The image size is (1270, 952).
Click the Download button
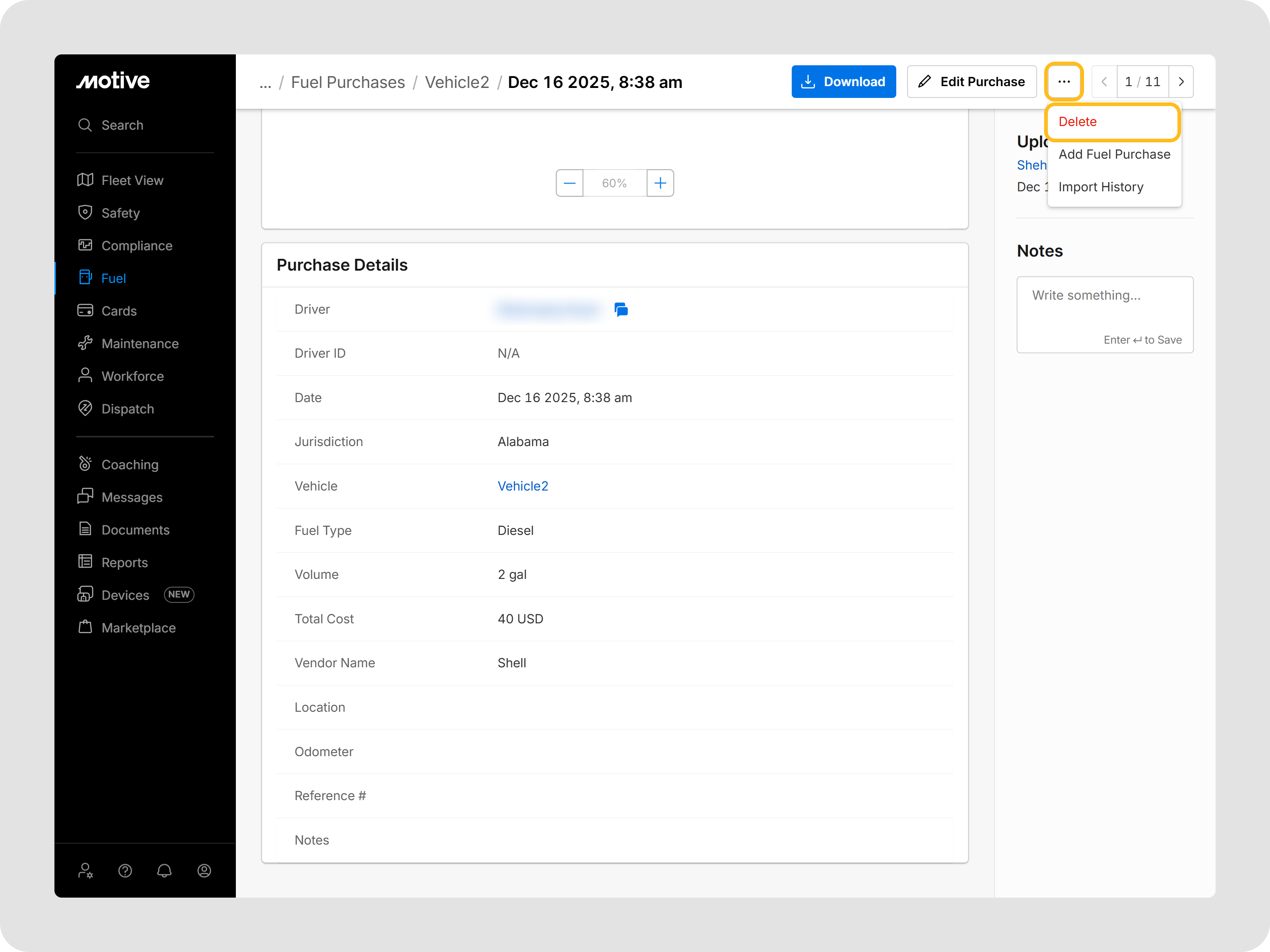point(843,82)
